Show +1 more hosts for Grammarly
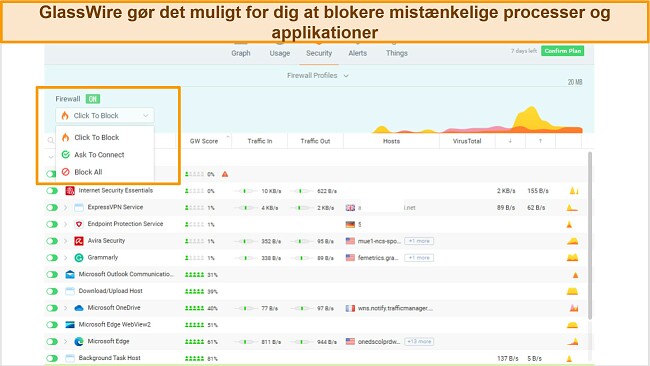Screen dimensions: 650x366 tap(419, 258)
